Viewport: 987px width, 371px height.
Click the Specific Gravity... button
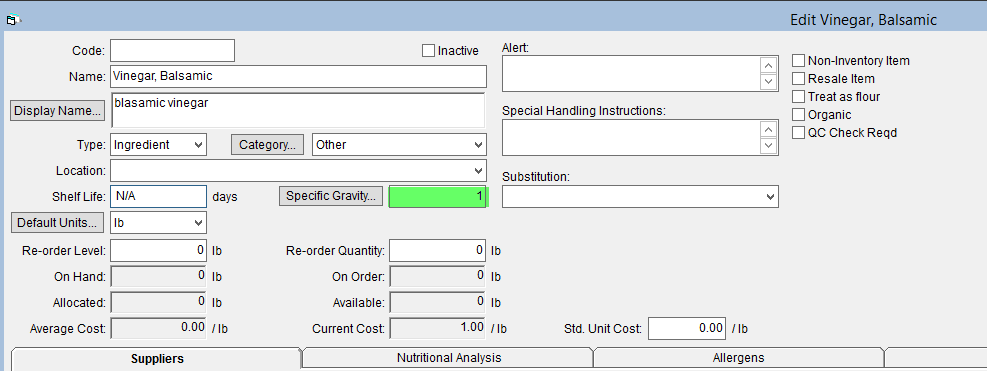tap(331, 196)
